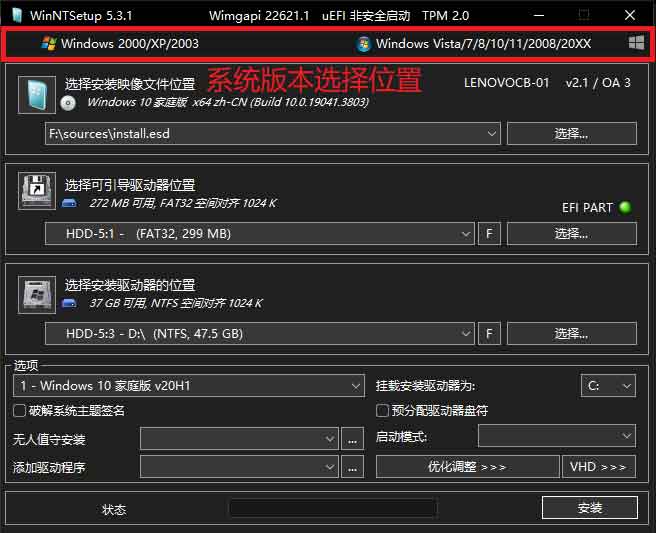The height and width of the screenshot is (533, 656).
Task: Expand the HDD-5:1 FAT32 boot drive dropdown
Action: click(x=466, y=233)
